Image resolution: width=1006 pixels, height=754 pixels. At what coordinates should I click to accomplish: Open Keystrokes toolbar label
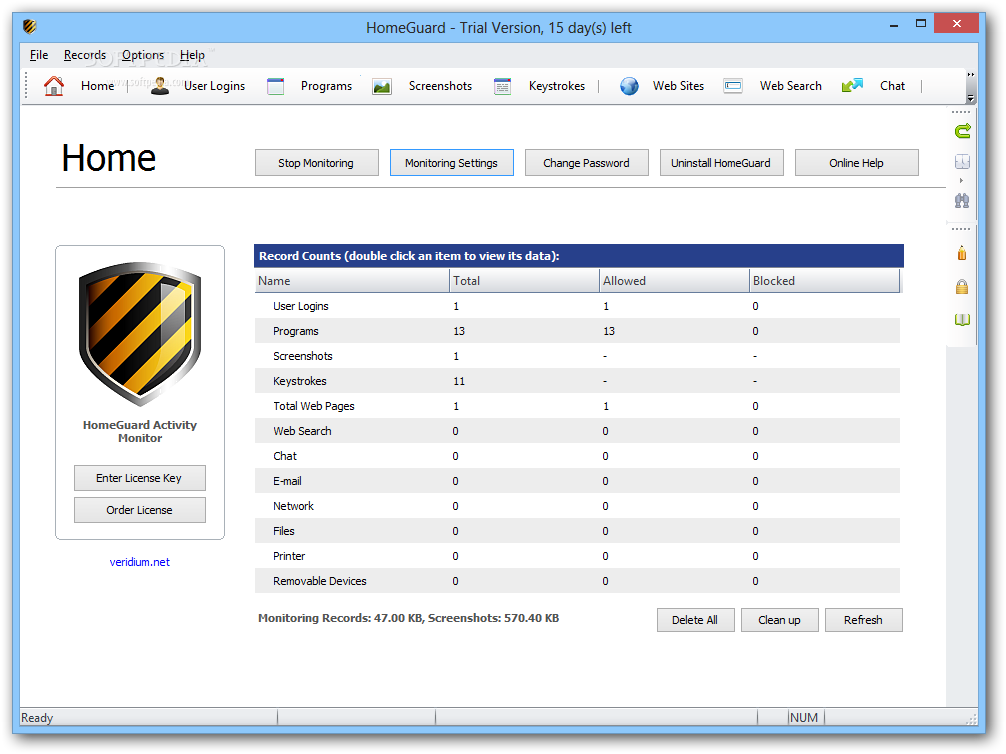[x=557, y=86]
